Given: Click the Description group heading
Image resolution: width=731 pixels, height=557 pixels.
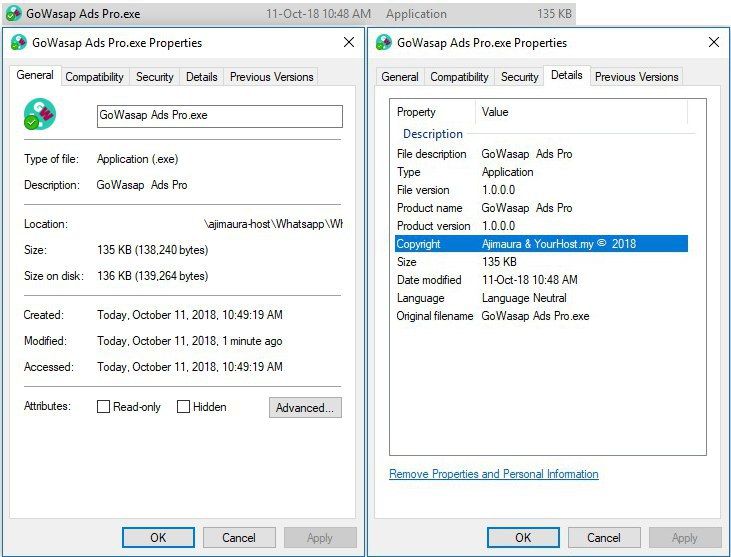Looking at the screenshot, I should click(x=433, y=134).
